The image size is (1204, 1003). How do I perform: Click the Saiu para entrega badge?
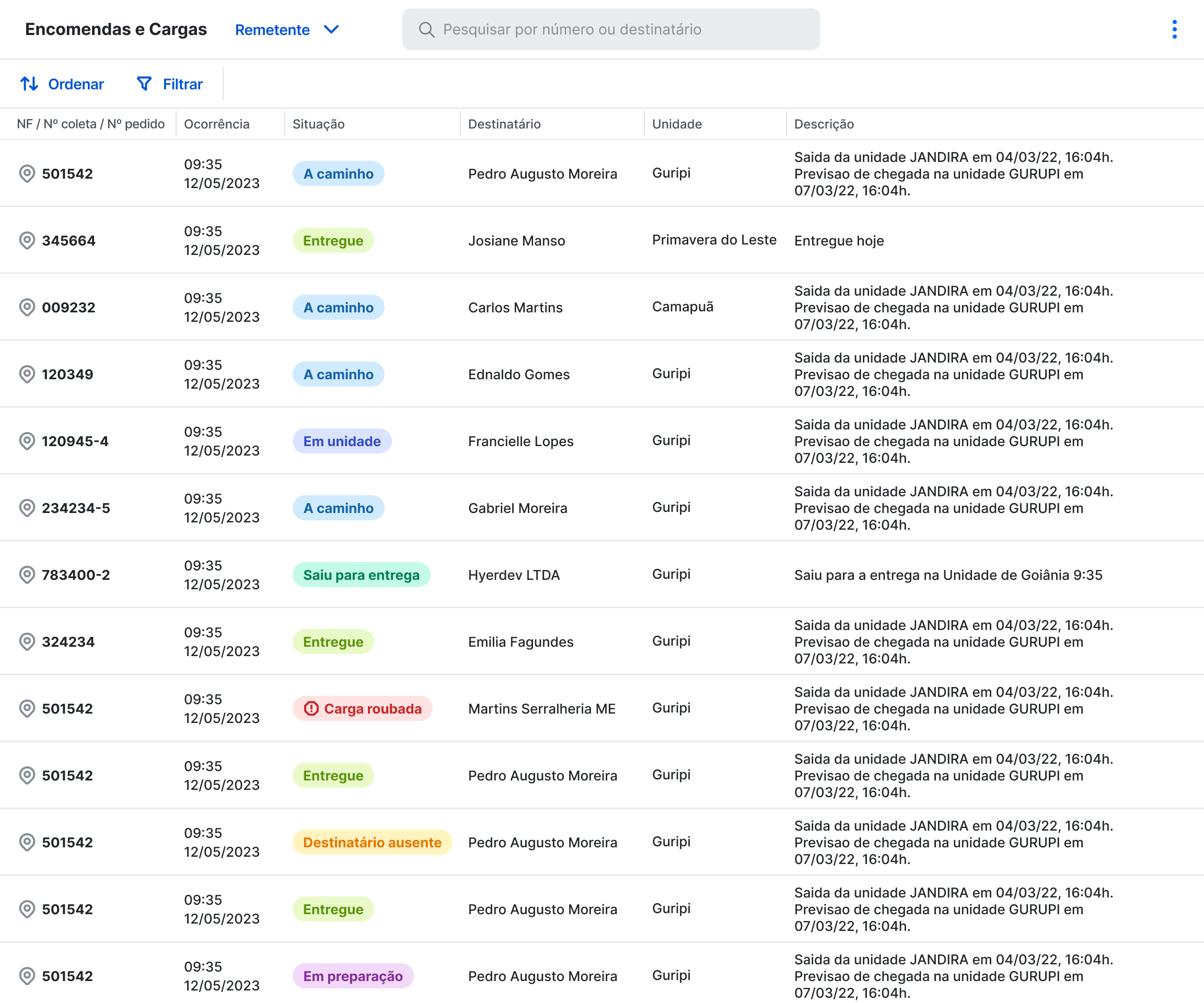point(361,574)
